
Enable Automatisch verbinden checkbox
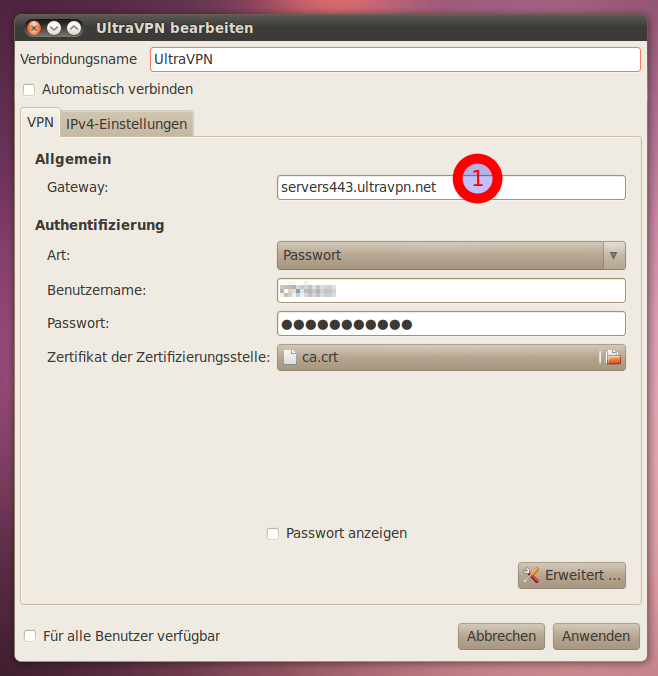[29, 90]
